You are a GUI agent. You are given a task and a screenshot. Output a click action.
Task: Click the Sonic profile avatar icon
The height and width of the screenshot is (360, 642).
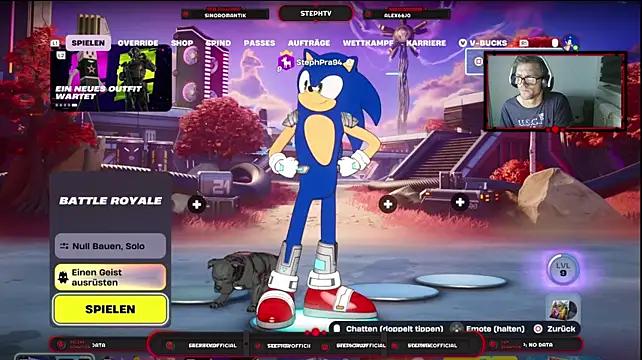[x=570, y=43]
